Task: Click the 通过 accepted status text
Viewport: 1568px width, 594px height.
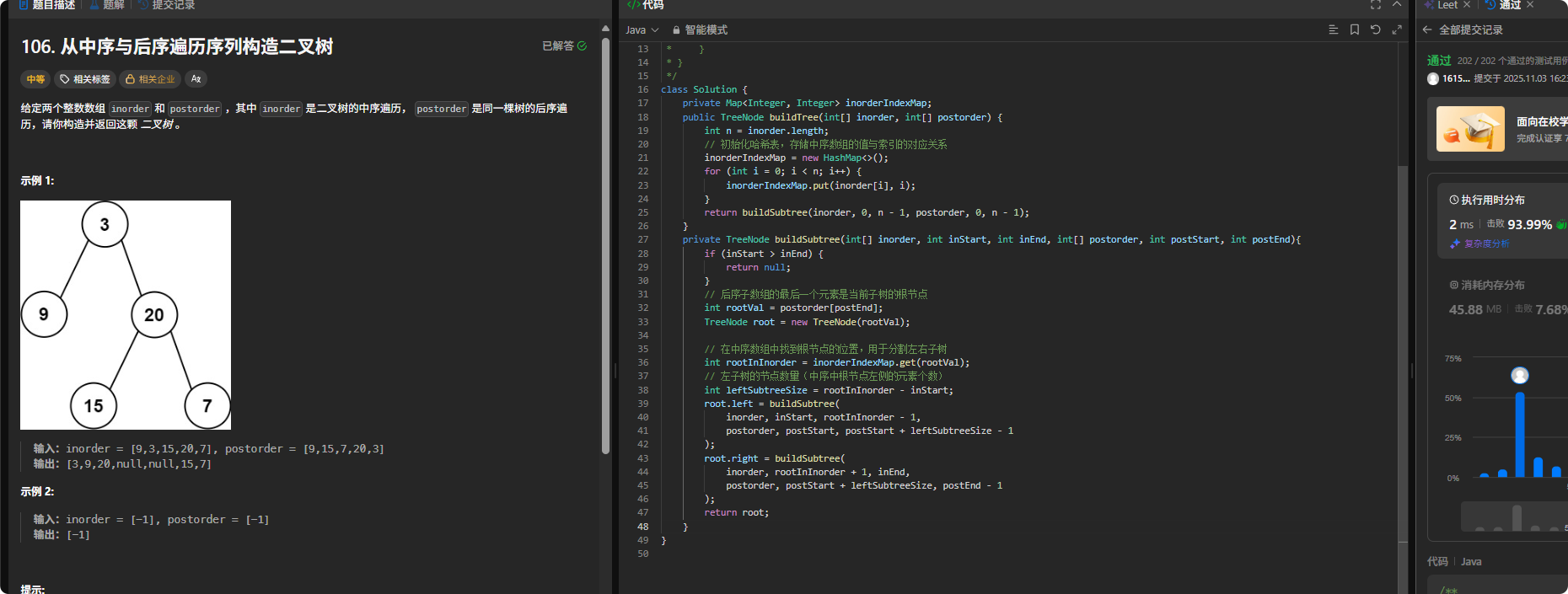Action: point(1439,61)
